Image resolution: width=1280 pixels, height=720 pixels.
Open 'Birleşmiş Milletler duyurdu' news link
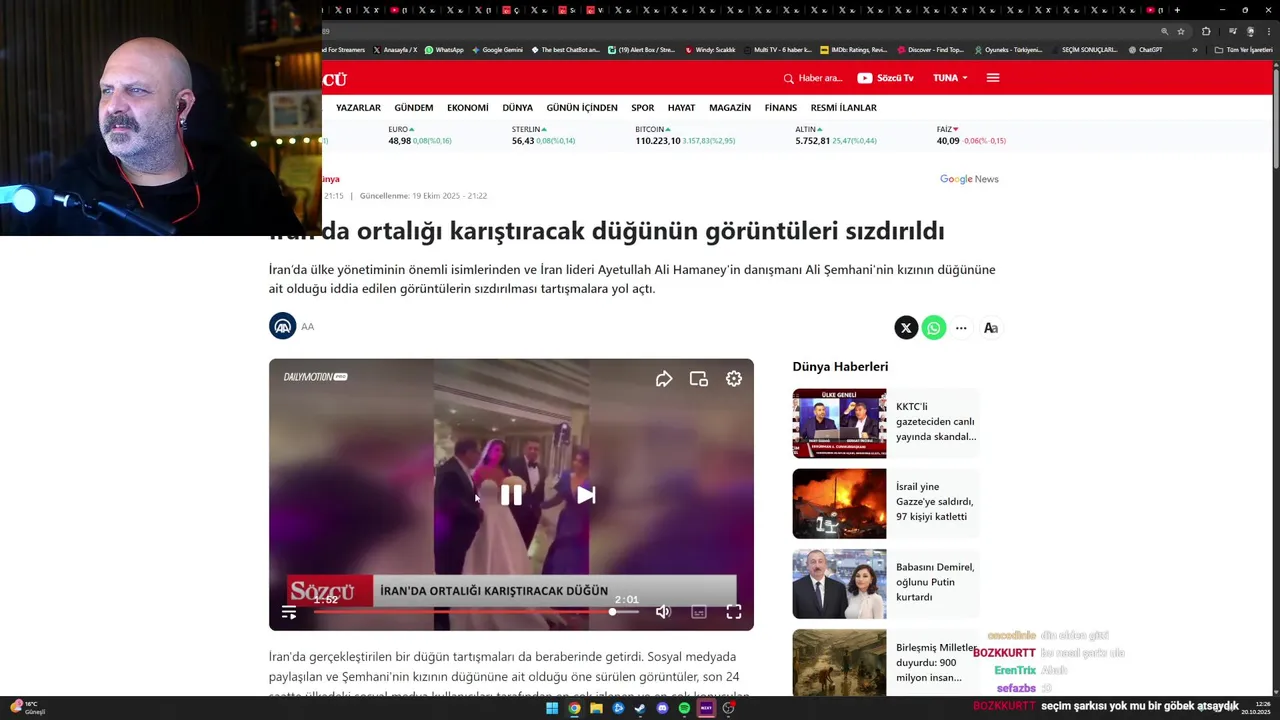click(935, 662)
